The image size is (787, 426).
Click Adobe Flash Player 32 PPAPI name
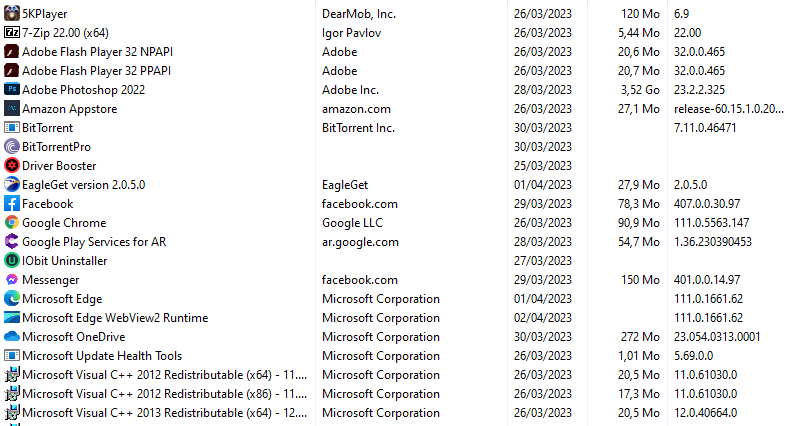(96, 71)
